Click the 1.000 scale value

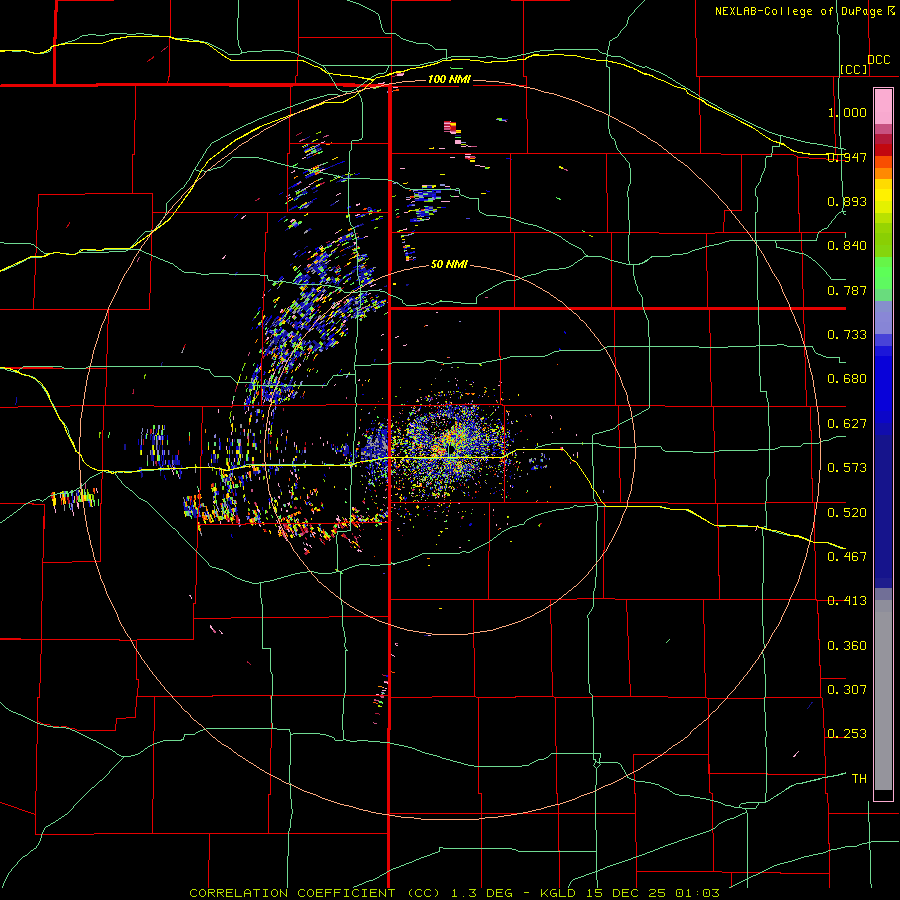(x=847, y=112)
